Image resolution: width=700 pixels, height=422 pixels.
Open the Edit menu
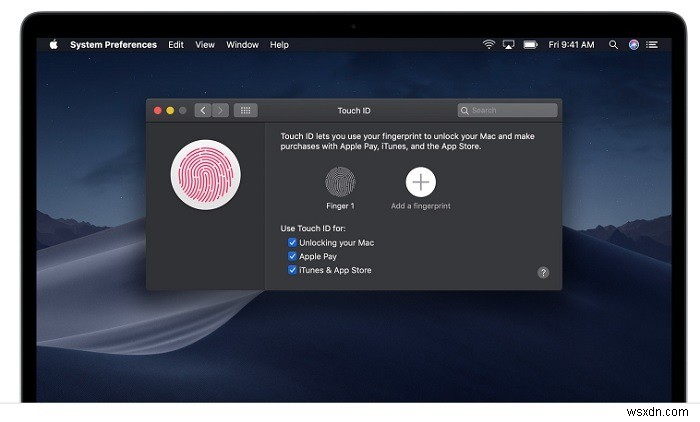[176, 45]
